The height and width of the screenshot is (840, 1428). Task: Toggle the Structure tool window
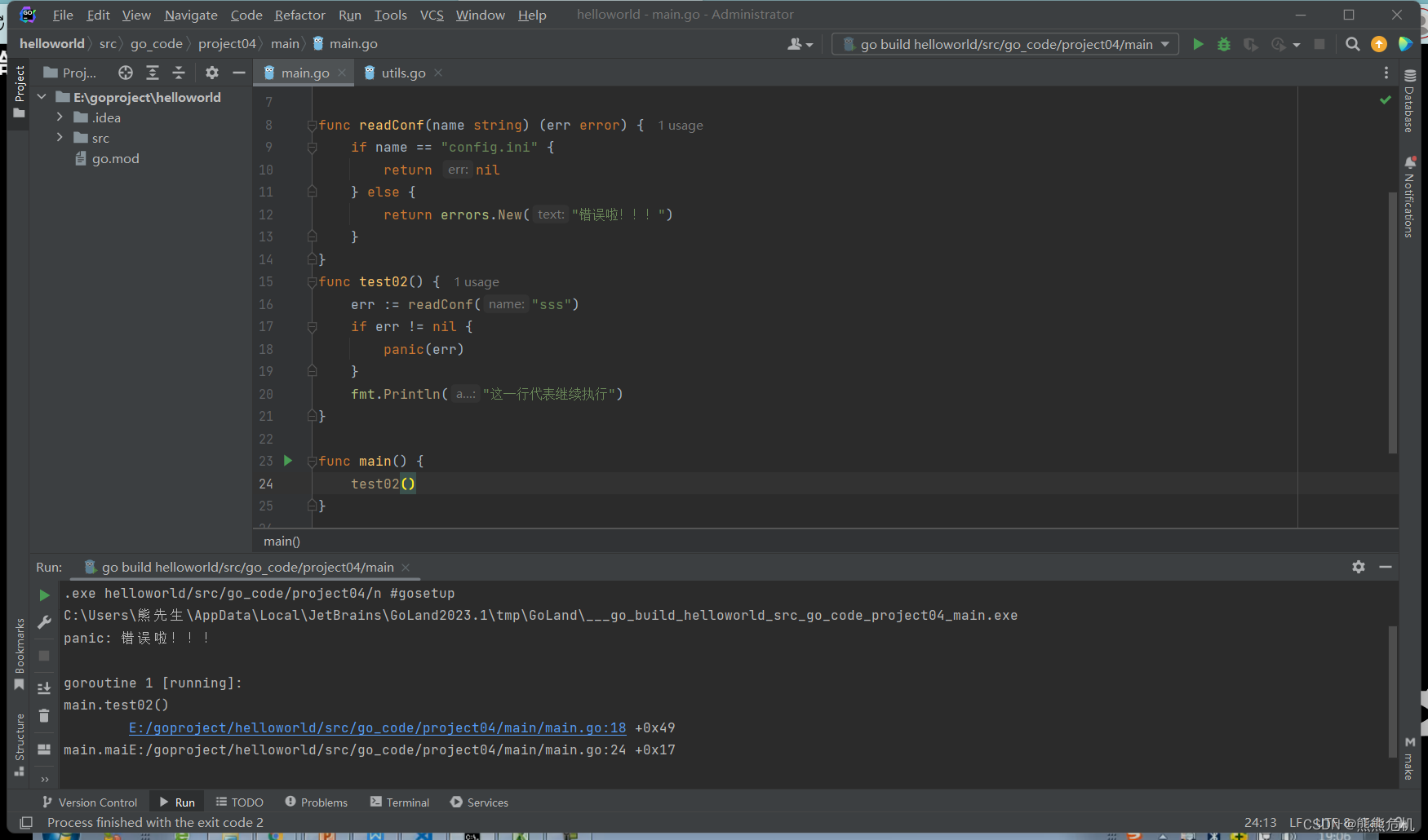click(x=20, y=744)
